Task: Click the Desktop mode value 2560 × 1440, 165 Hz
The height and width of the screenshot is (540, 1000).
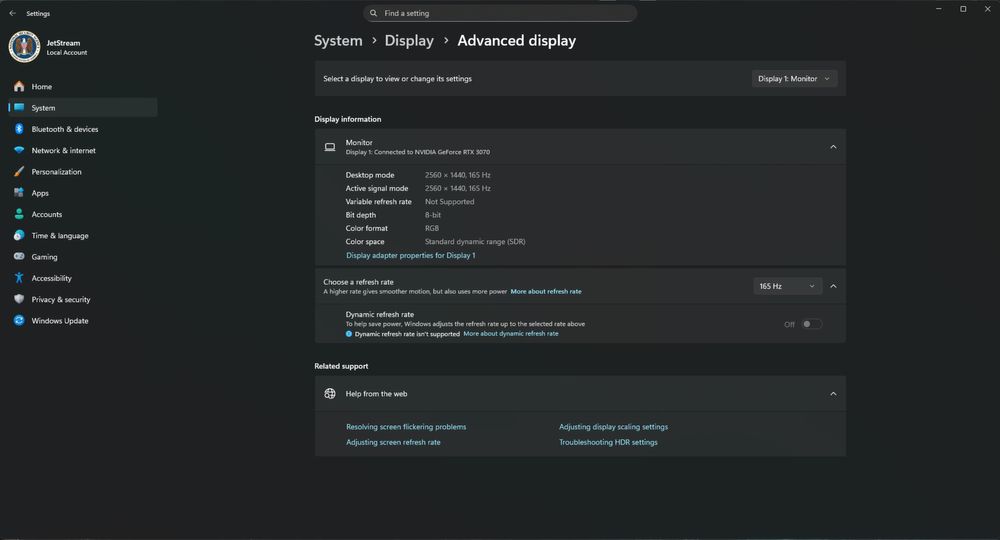Action: (458, 175)
